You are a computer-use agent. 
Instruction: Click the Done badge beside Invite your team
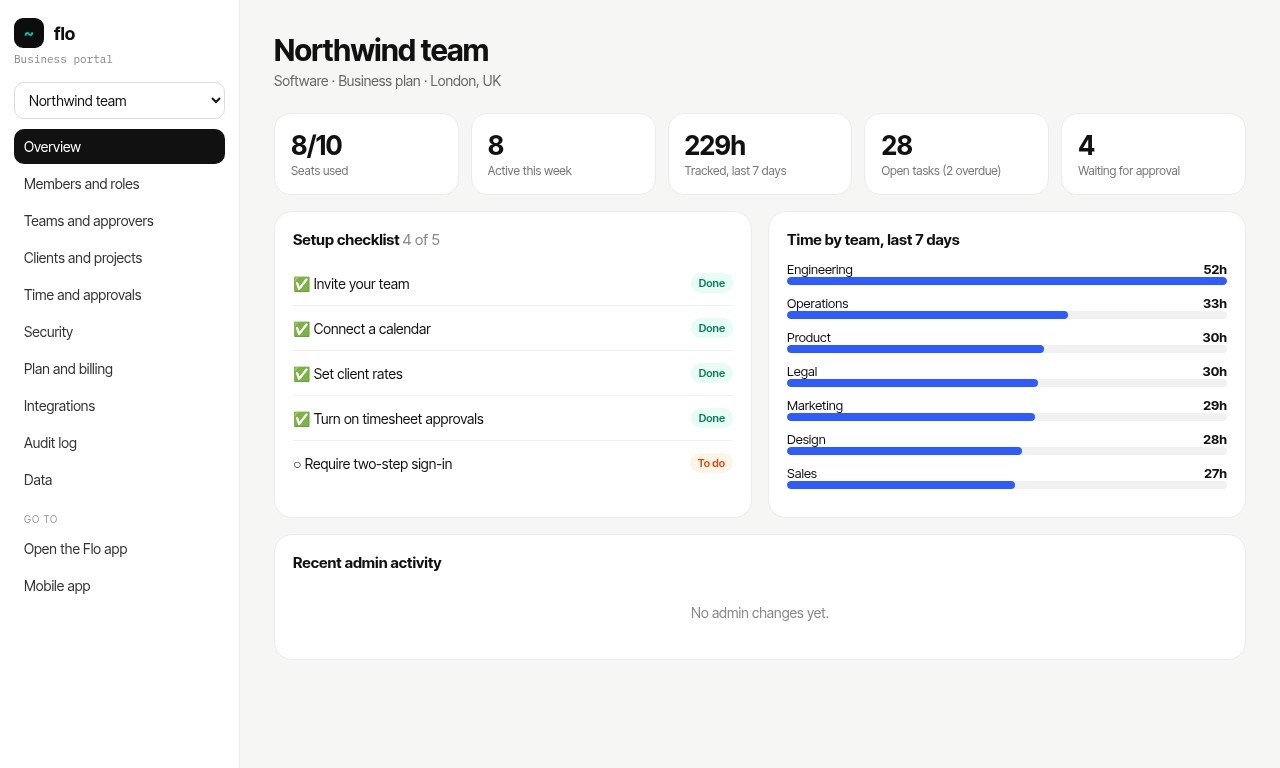point(711,284)
